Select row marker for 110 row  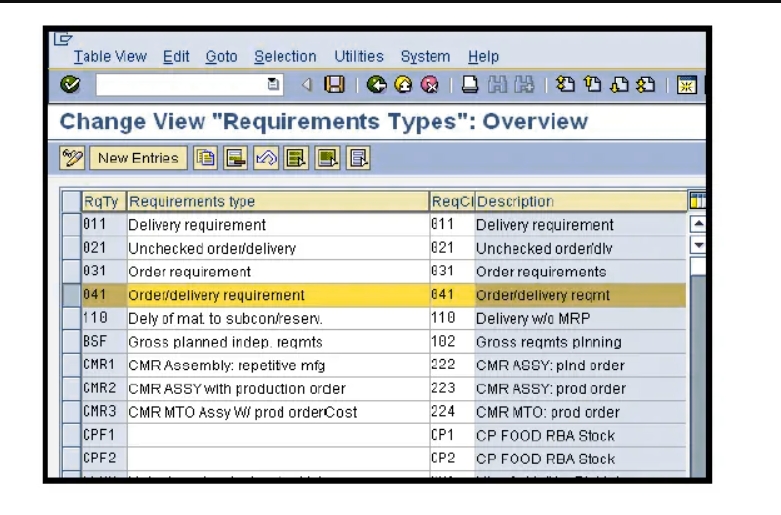[72, 318]
